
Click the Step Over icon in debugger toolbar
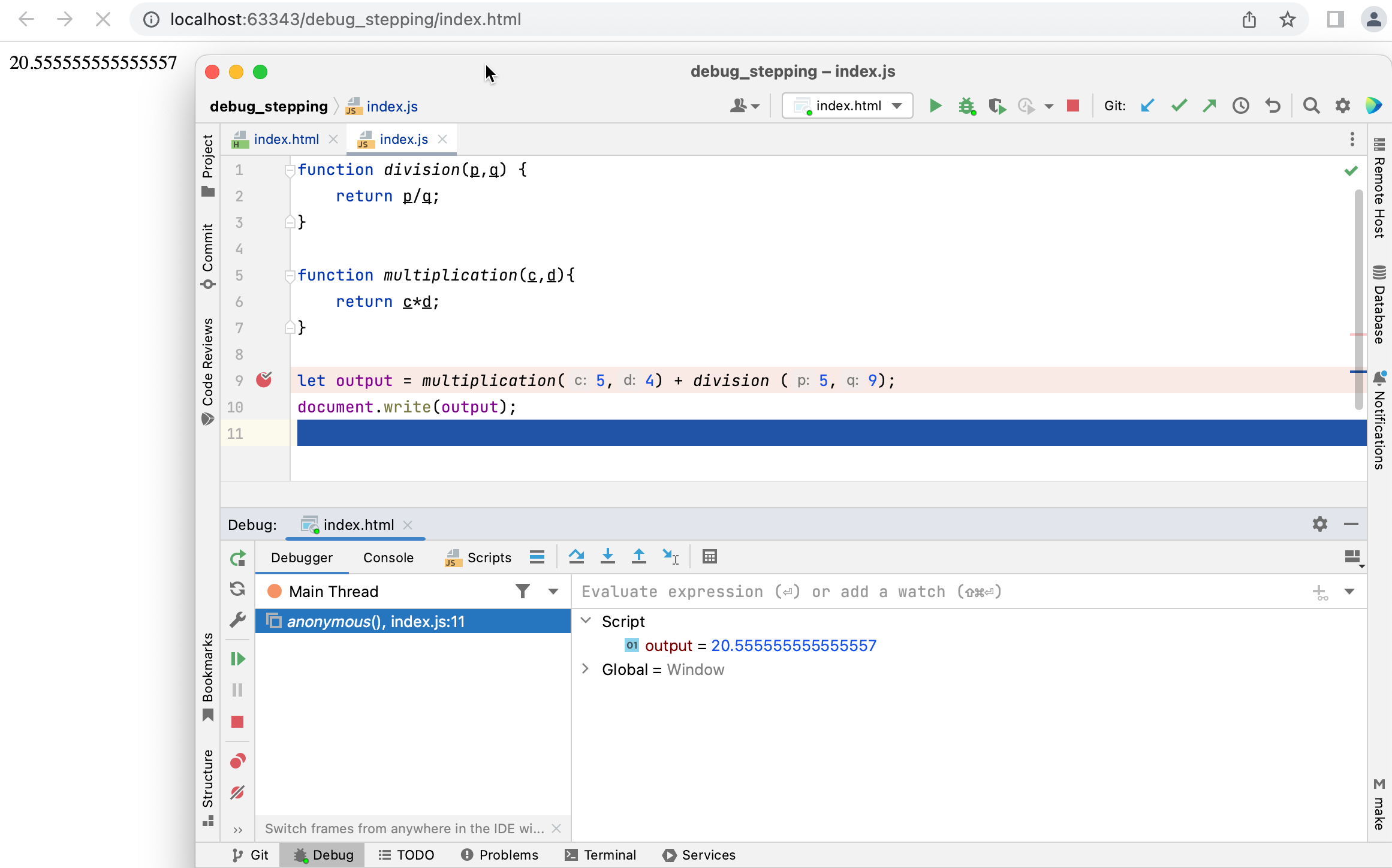coord(577,557)
